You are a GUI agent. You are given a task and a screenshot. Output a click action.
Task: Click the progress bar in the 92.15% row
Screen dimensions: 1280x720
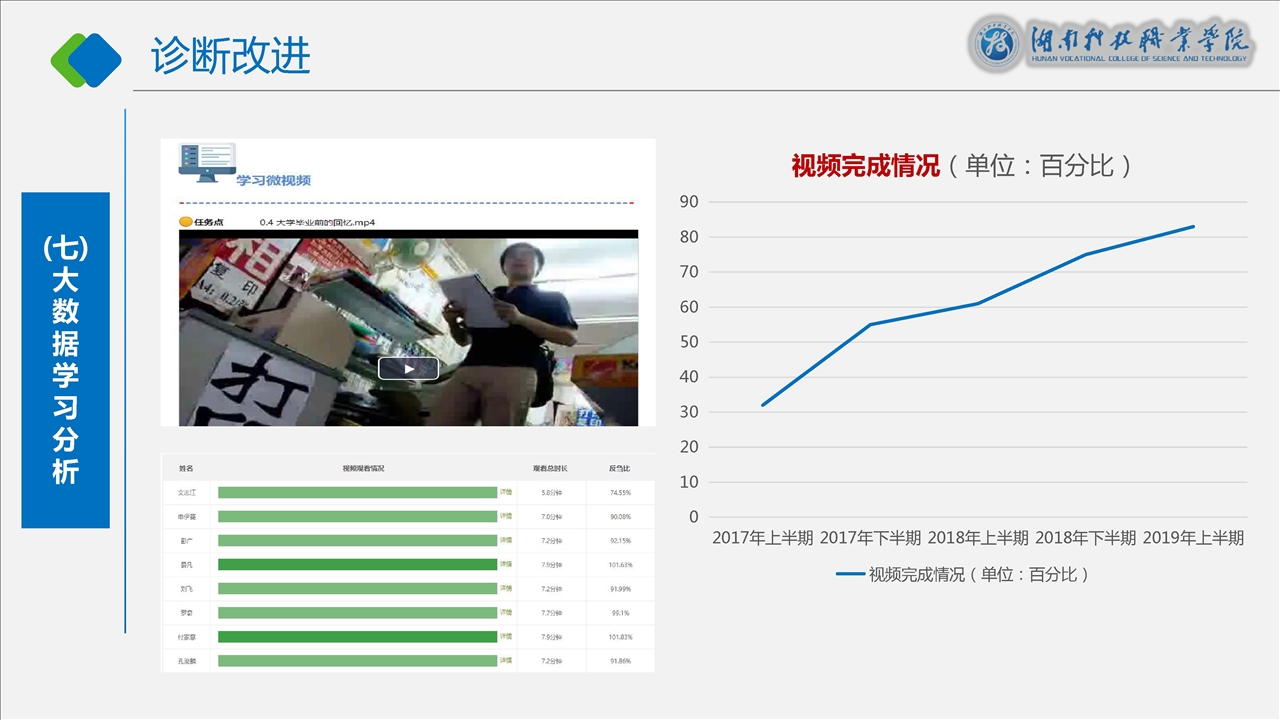point(357,540)
